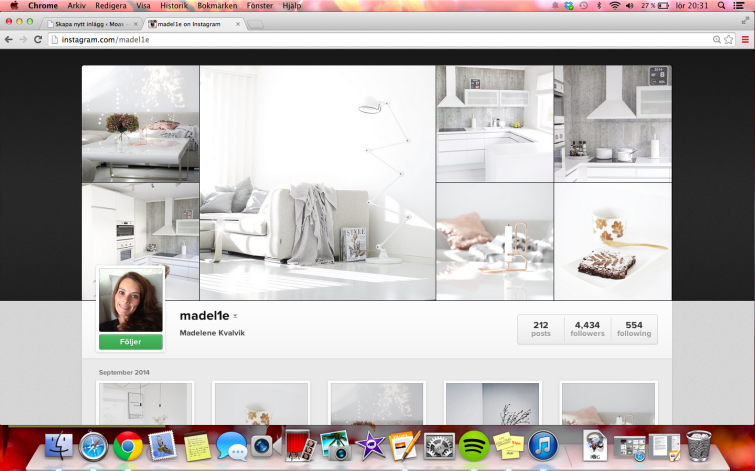
Task: Open the options dots beside madel1e username
Action: tap(235, 317)
